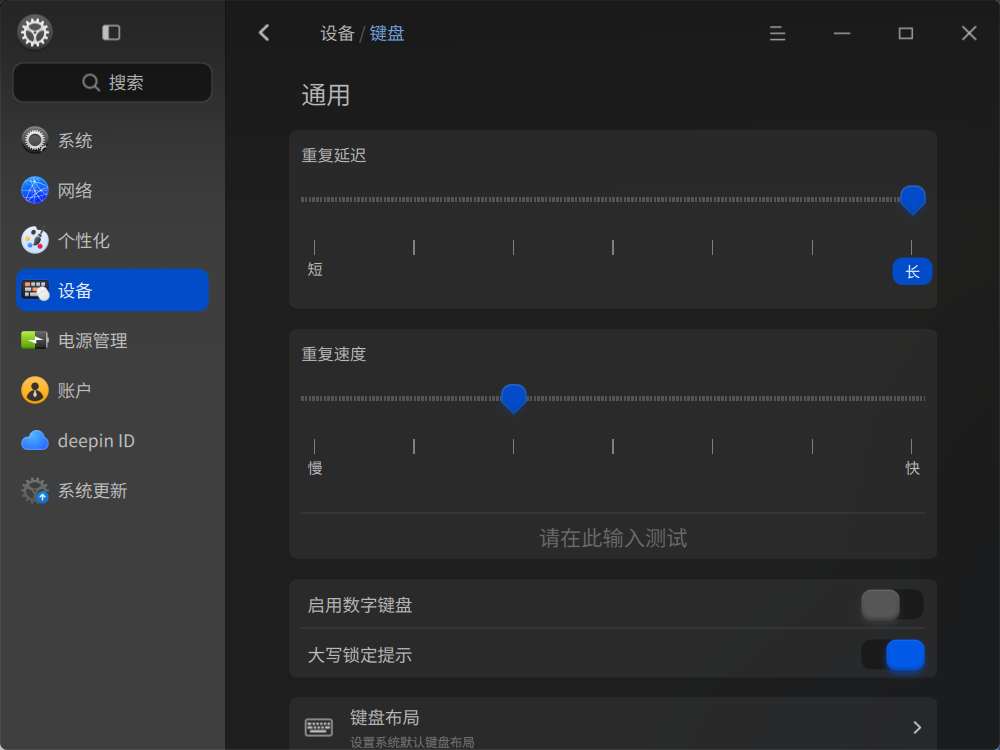
Task: Click the 设备 breadcrumb link
Action: (337, 33)
